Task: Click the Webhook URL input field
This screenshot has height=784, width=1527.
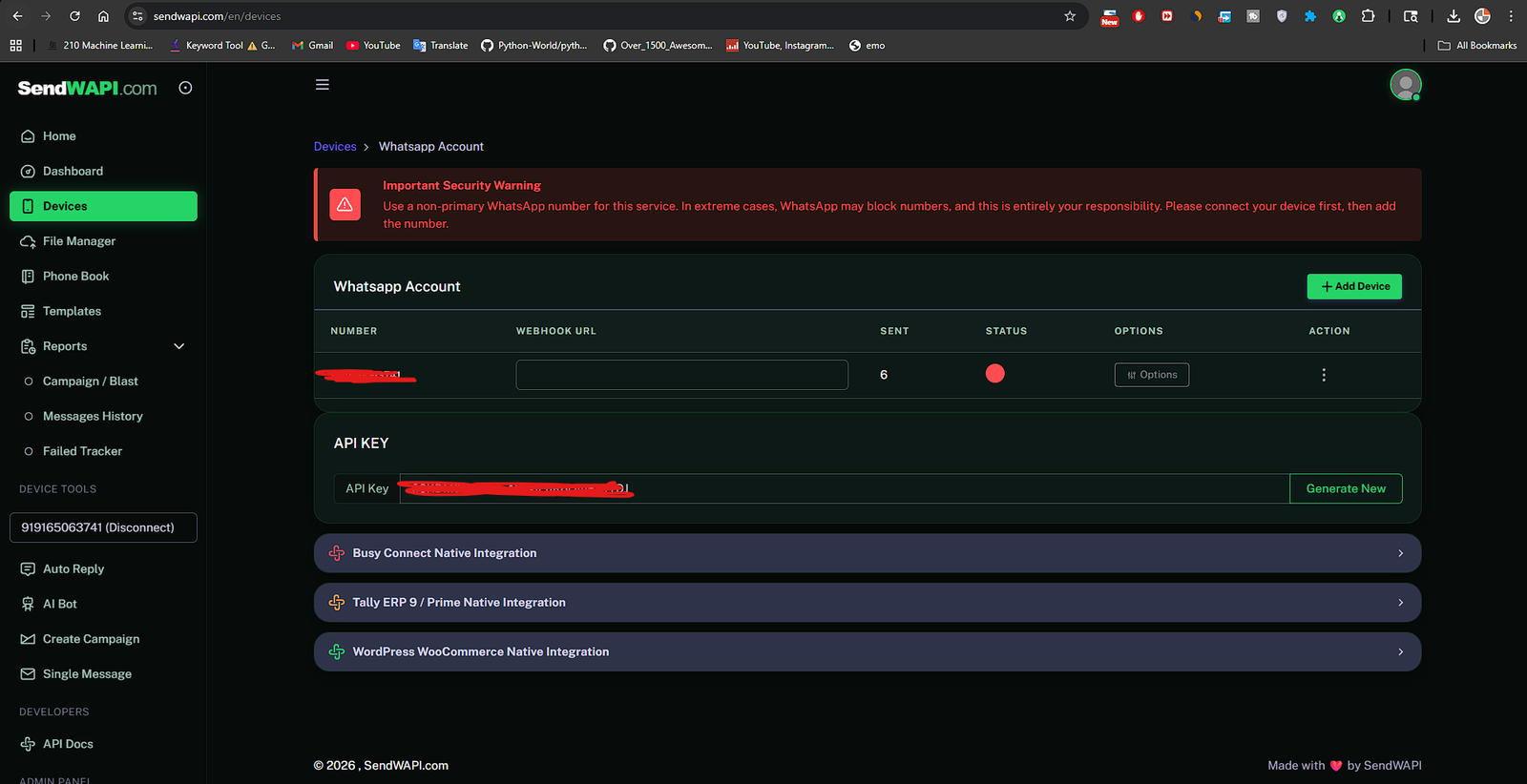Action: [x=681, y=375]
